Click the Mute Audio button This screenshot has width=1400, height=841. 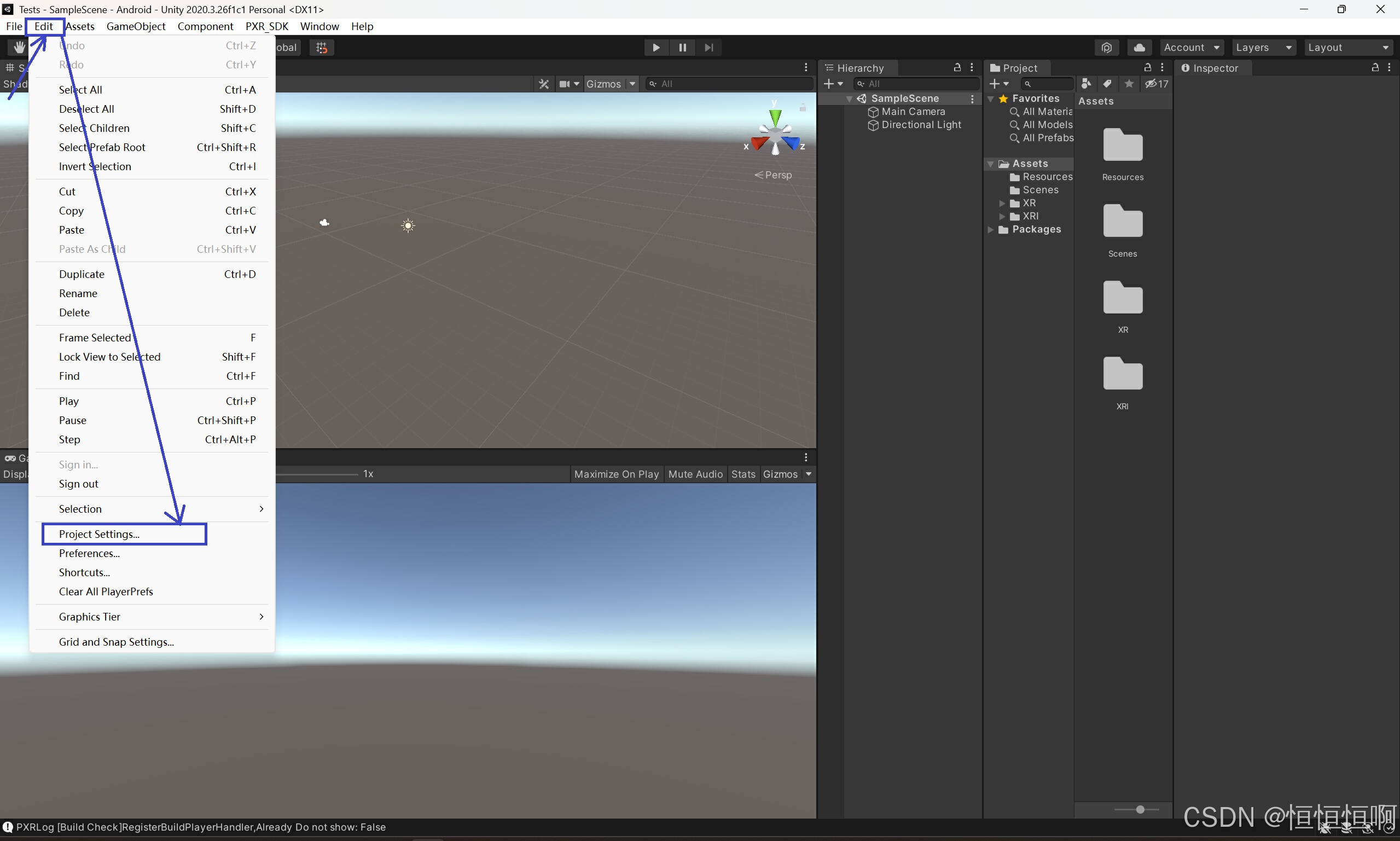[x=695, y=474]
